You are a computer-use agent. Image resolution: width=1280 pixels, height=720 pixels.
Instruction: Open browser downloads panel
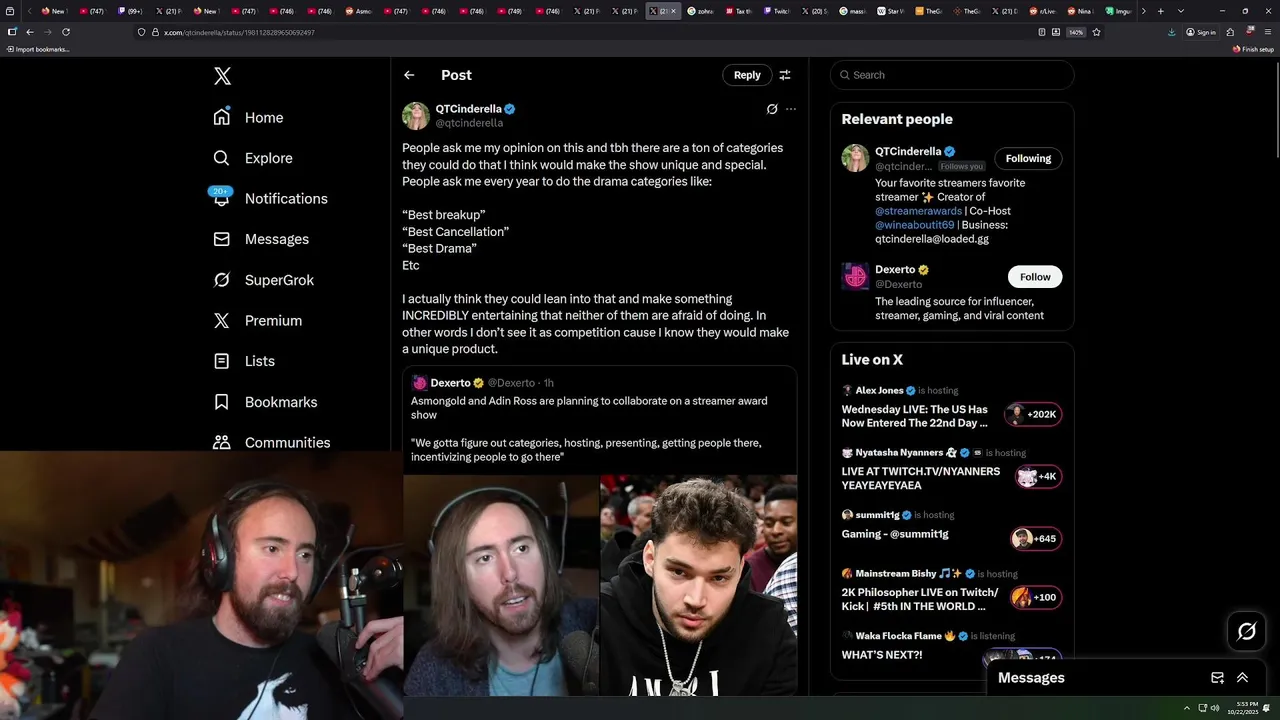click(1172, 32)
